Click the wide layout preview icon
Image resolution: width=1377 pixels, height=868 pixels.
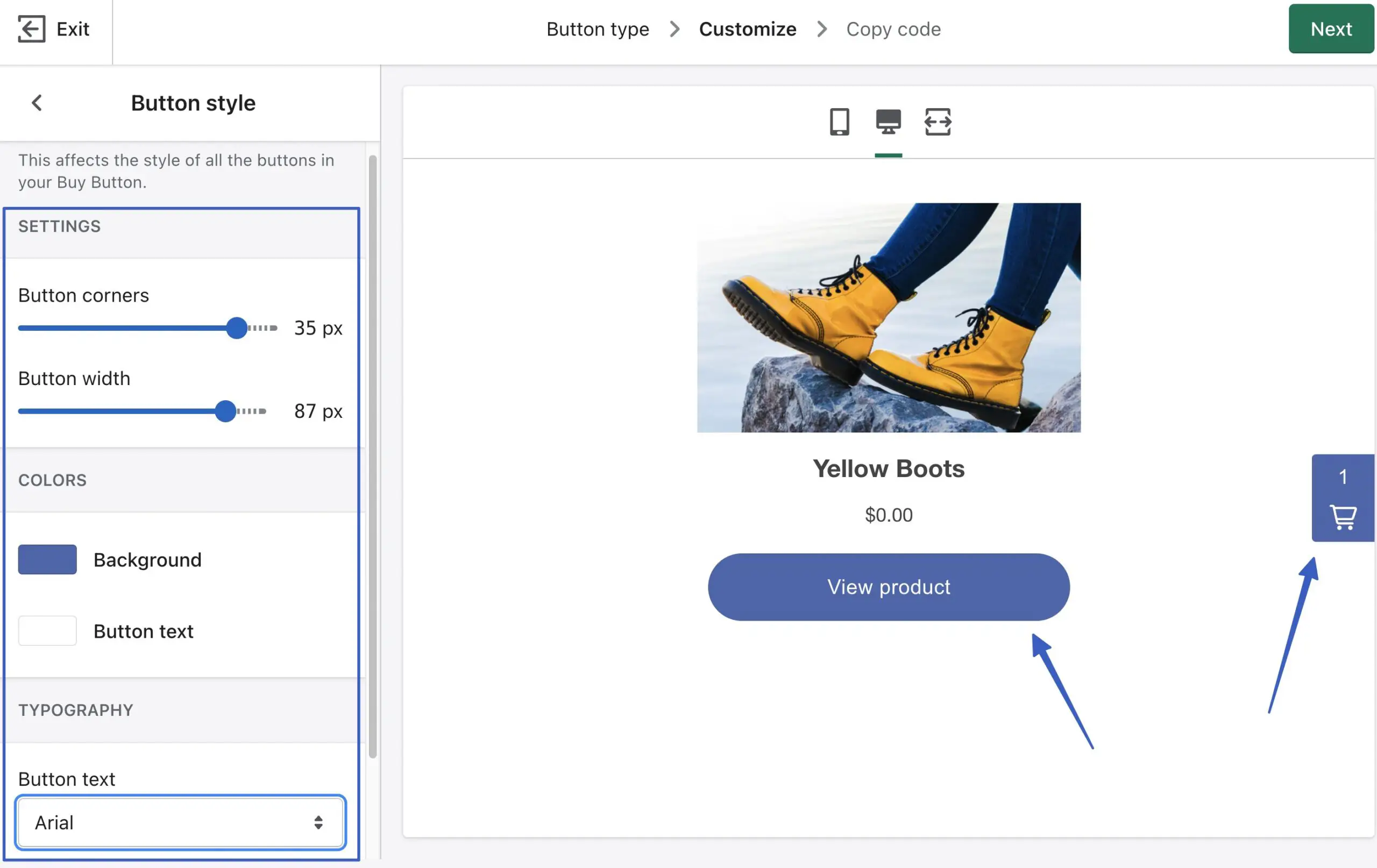point(936,120)
